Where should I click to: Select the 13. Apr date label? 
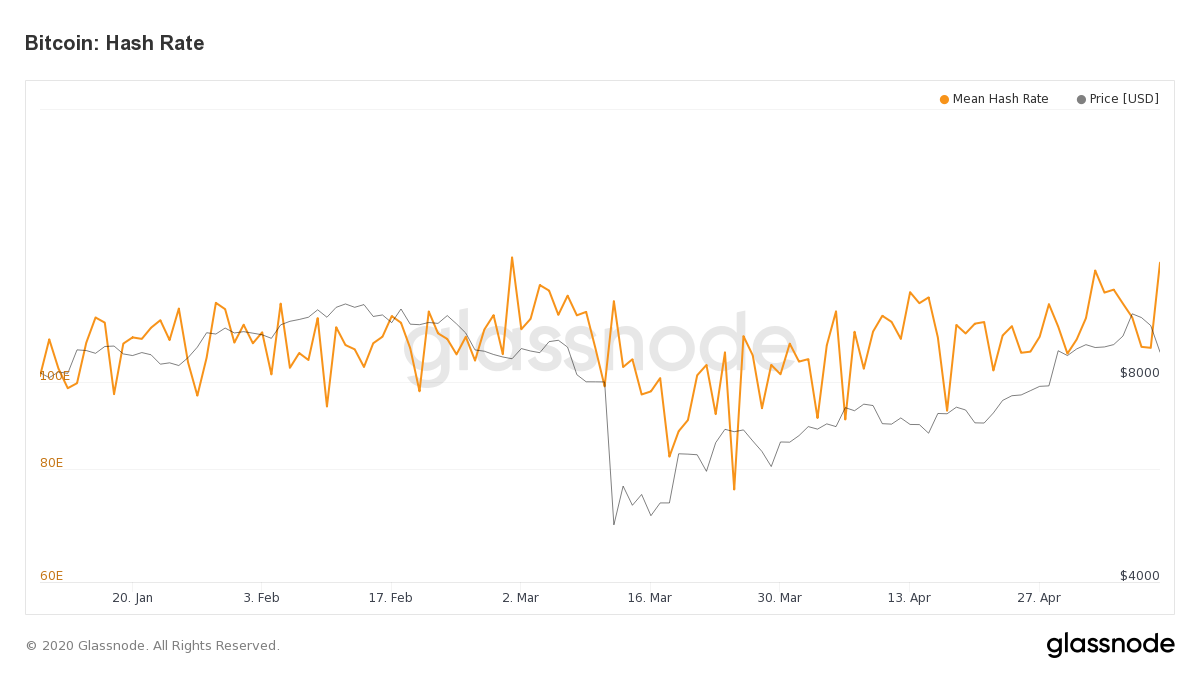(909, 598)
